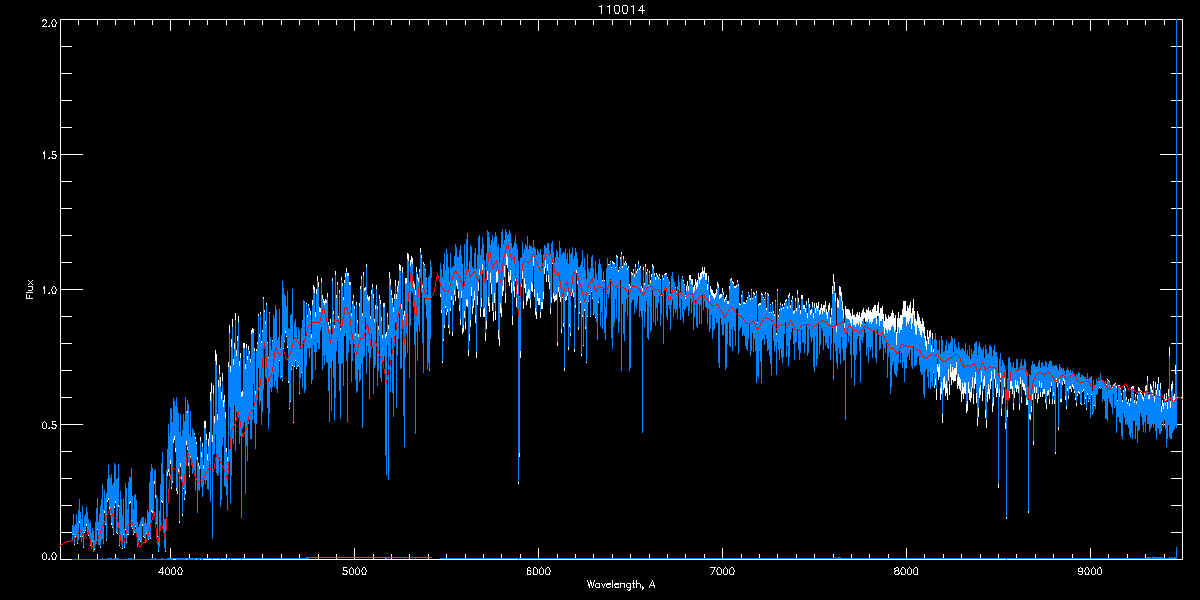The width and height of the screenshot is (1200, 600).
Task: Click the 0.5 y-axis tick label
Action: pos(47,424)
